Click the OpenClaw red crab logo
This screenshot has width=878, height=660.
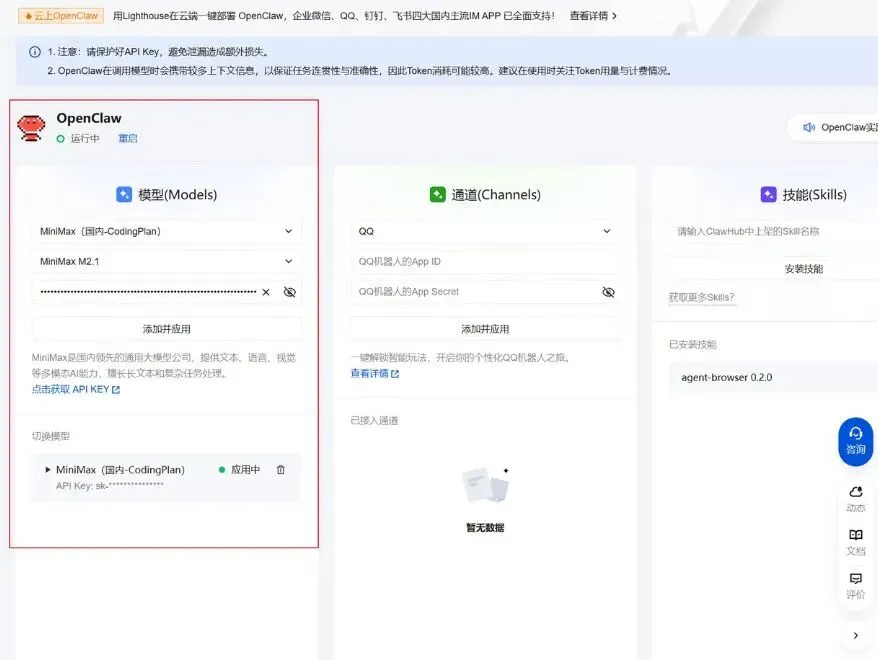31,128
